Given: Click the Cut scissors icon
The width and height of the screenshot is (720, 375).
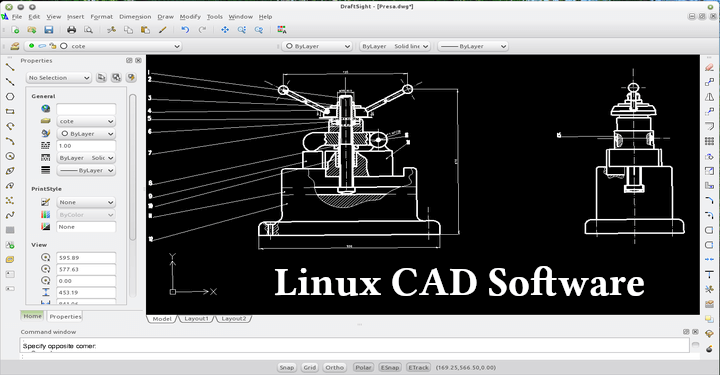Looking at the screenshot, I should (x=111, y=30).
